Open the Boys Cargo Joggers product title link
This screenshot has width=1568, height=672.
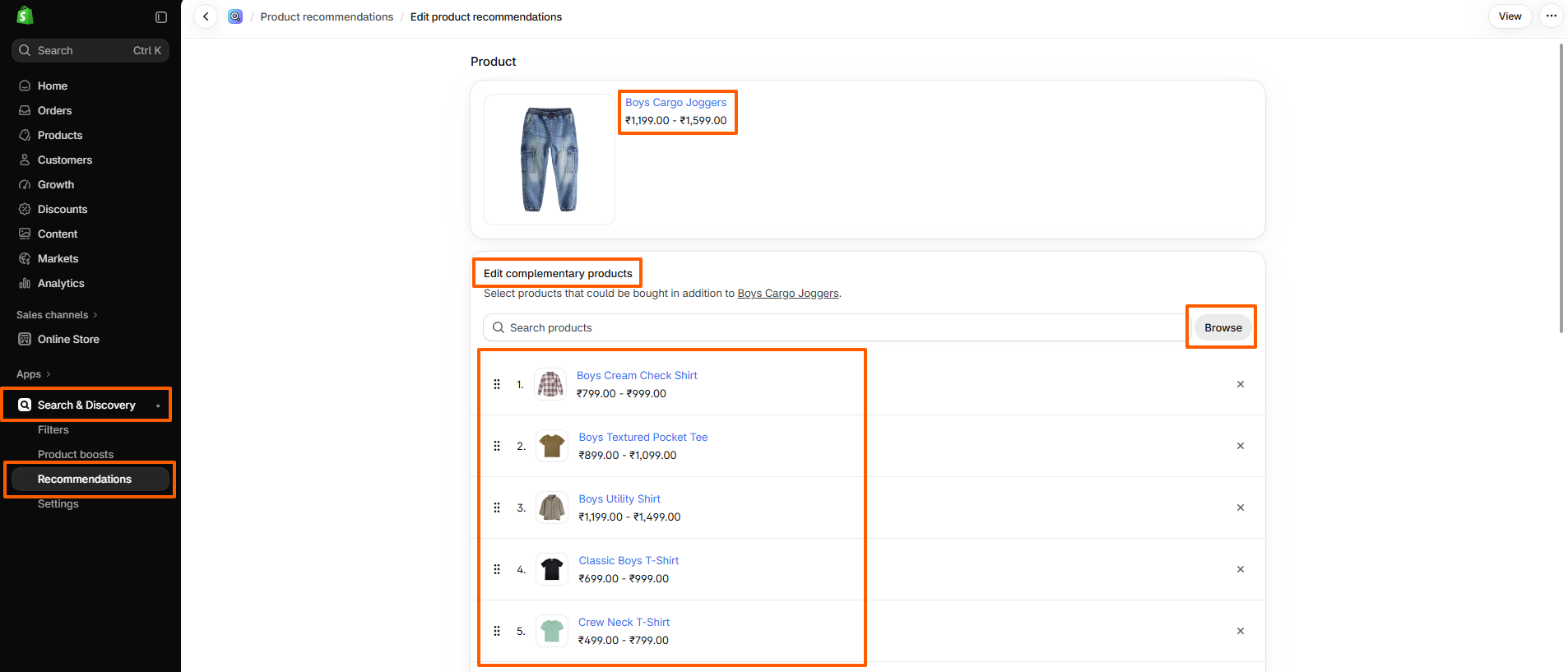point(675,102)
